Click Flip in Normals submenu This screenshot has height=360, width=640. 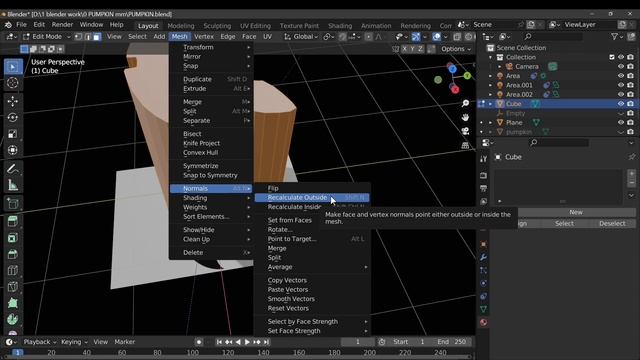[x=312, y=188]
